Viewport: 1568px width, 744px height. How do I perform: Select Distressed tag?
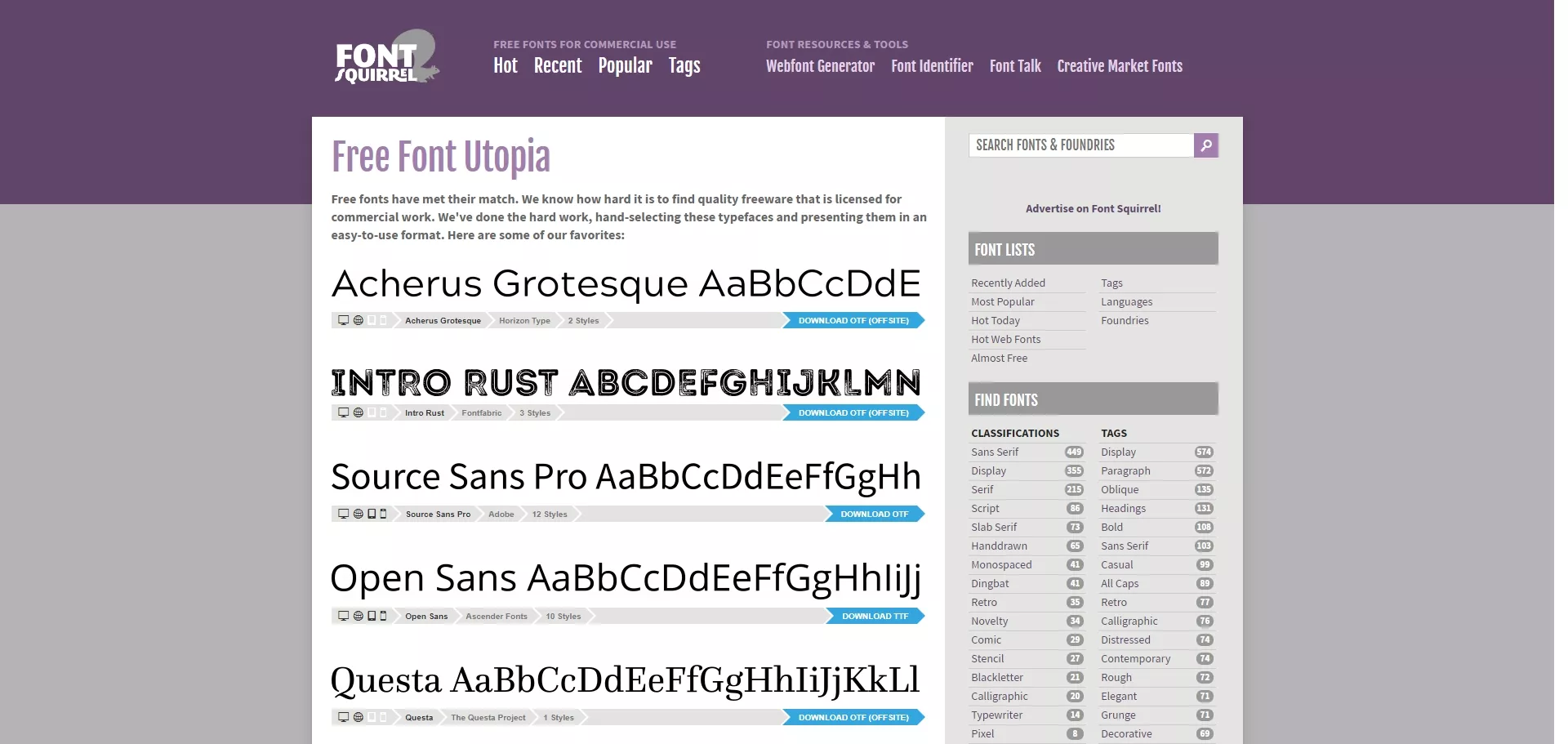[1125, 639]
